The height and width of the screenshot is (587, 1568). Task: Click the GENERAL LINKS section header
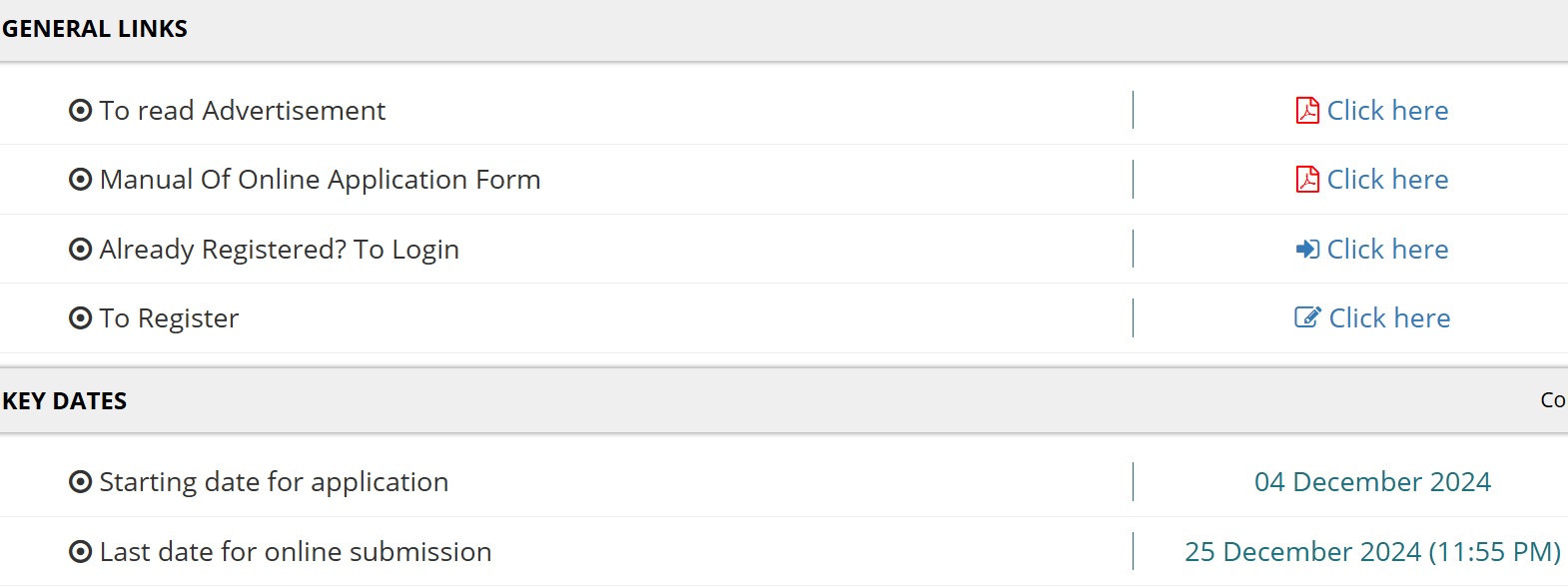pos(95,29)
